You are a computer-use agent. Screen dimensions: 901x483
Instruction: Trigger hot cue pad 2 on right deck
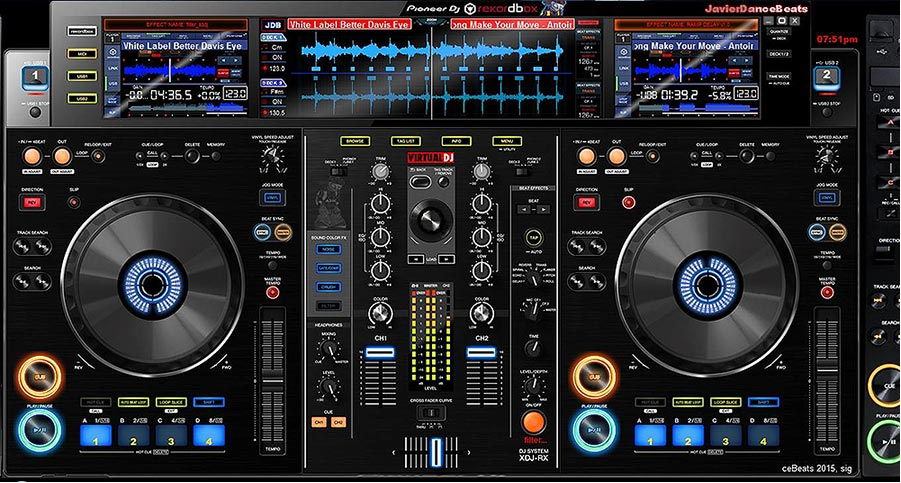pos(688,436)
